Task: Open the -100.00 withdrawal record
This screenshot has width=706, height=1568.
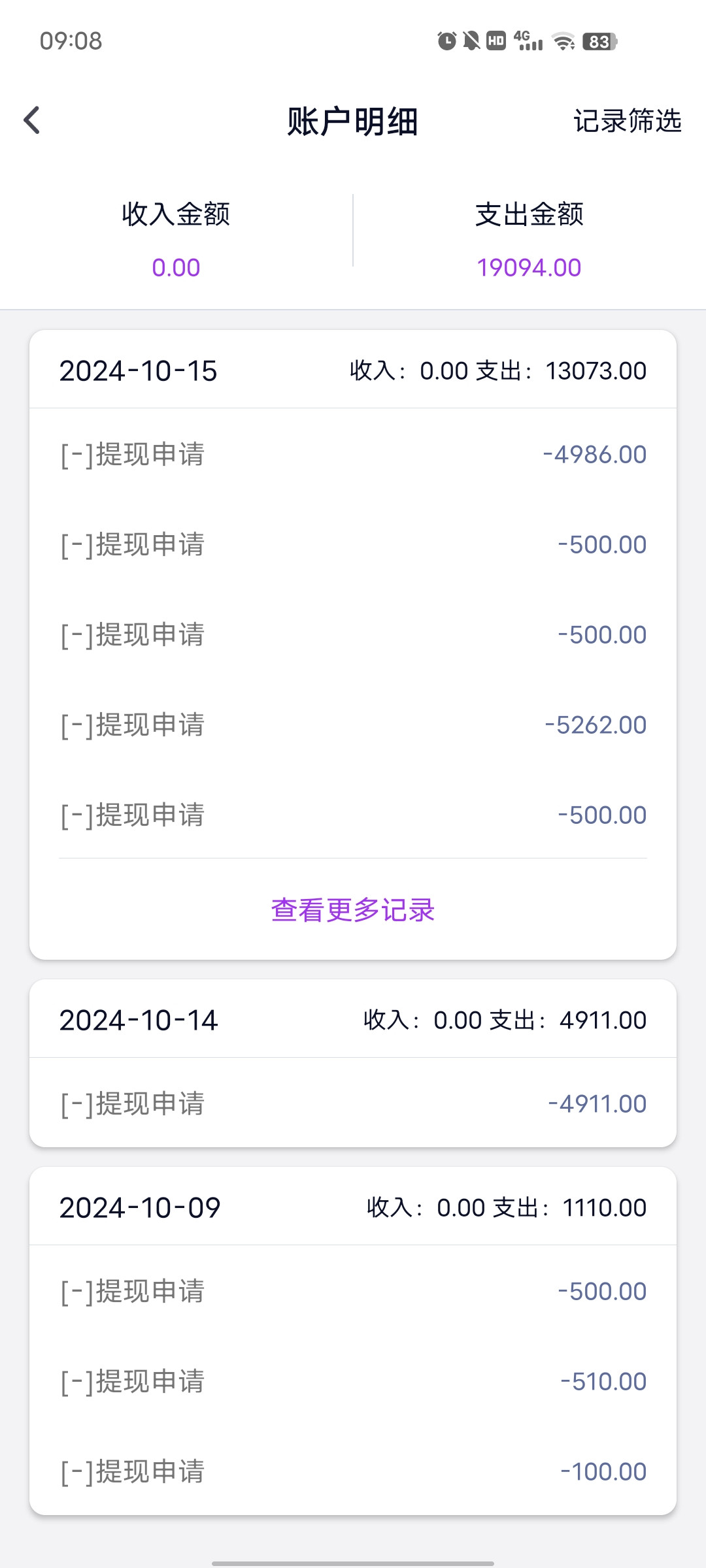Action: pos(353,1471)
